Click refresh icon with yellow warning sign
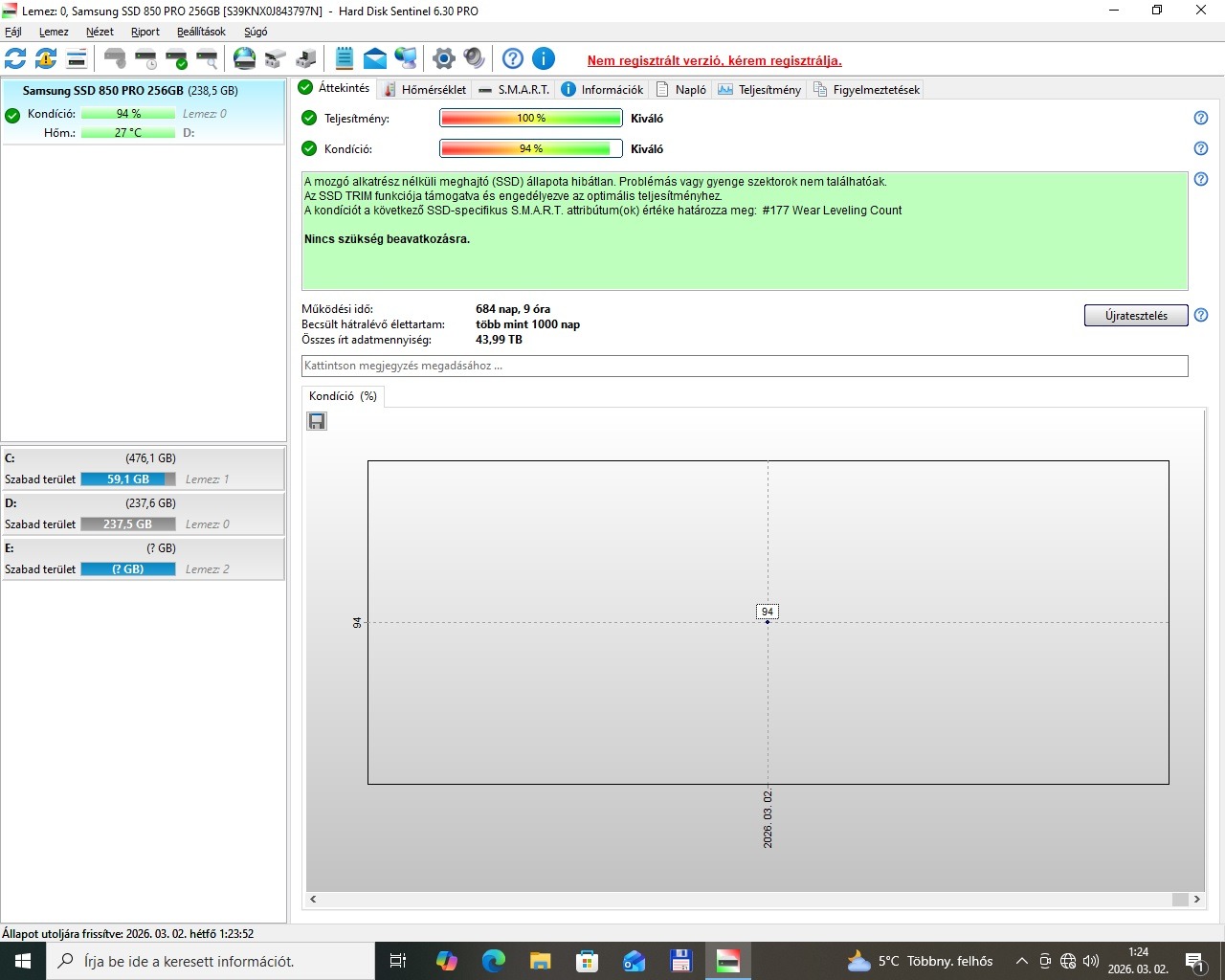The width and height of the screenshot is (1225, 980). (x=46, y=59)
